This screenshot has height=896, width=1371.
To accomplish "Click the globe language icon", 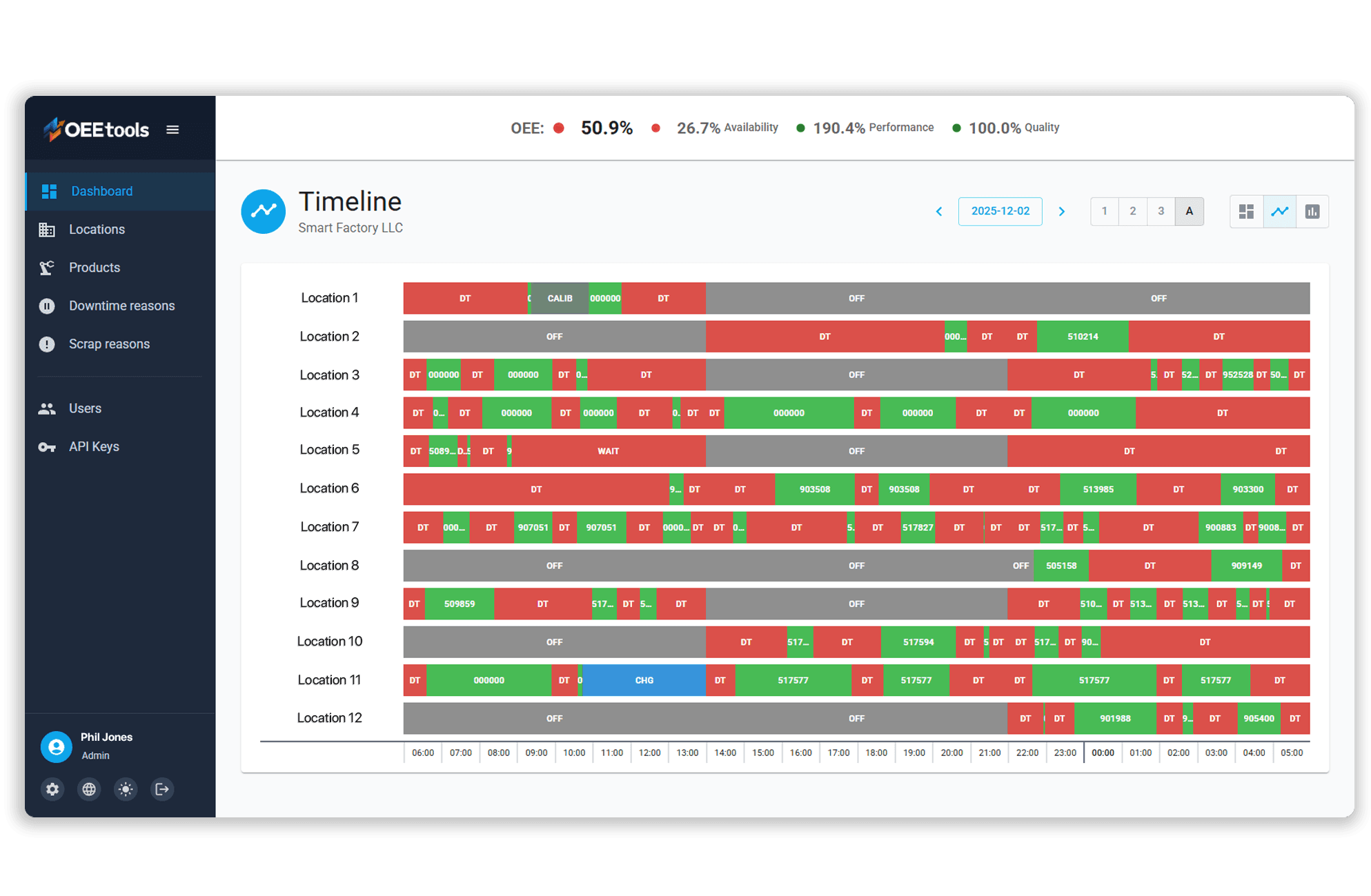I will (x=89, y=789).
